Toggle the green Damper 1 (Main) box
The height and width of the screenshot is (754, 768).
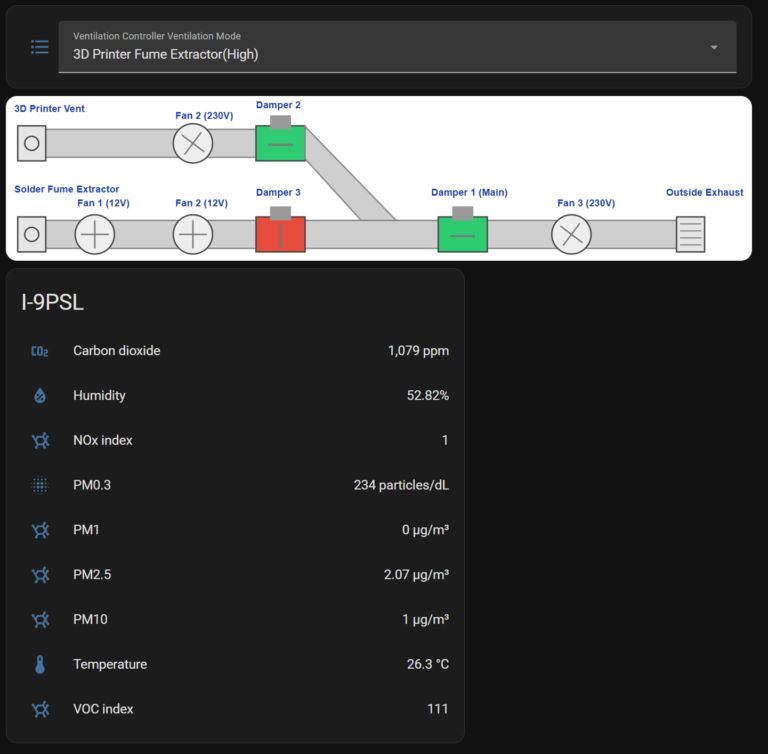[x=462, y=234]
